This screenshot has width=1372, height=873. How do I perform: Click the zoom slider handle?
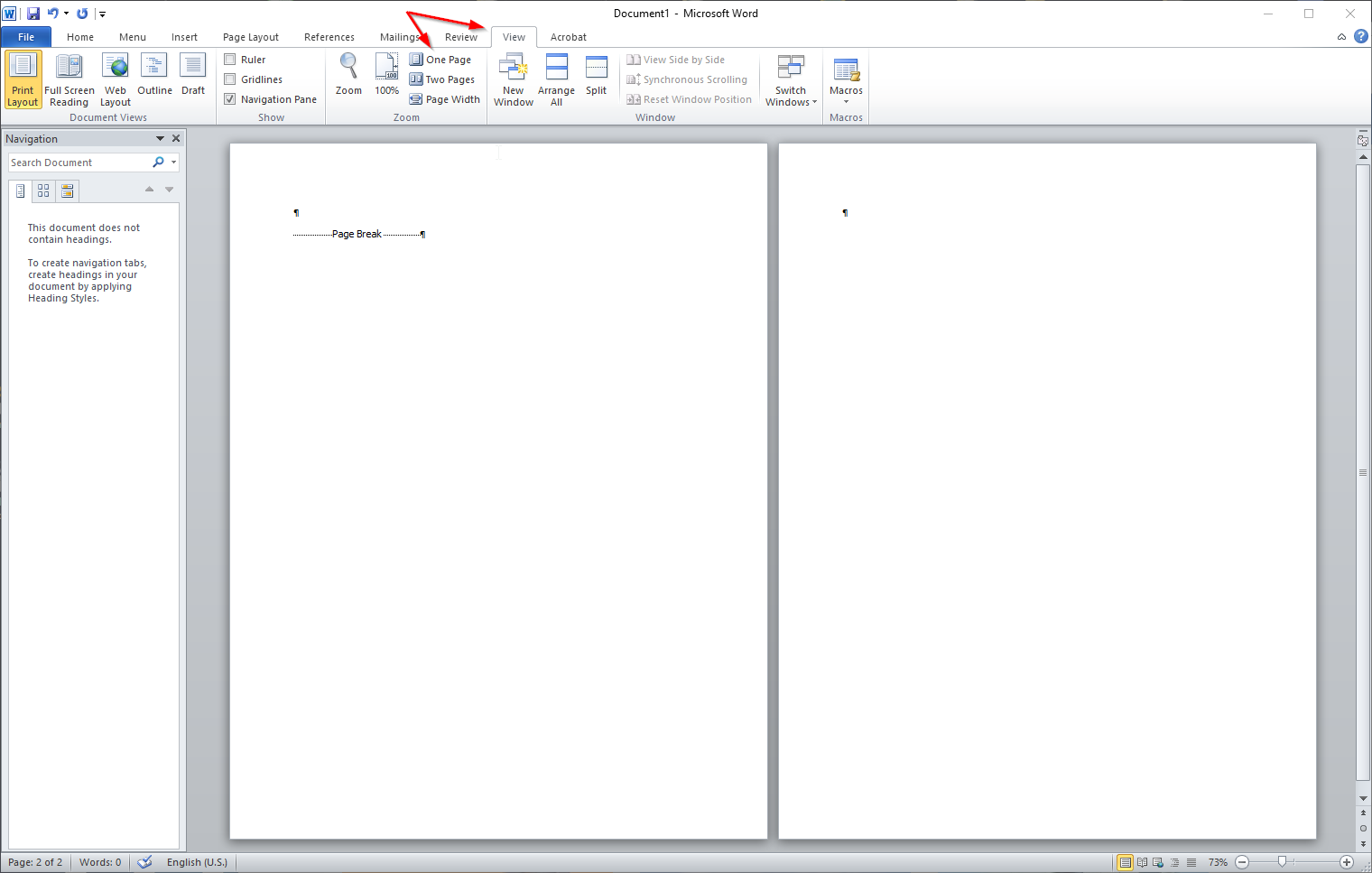[1282, 862]
